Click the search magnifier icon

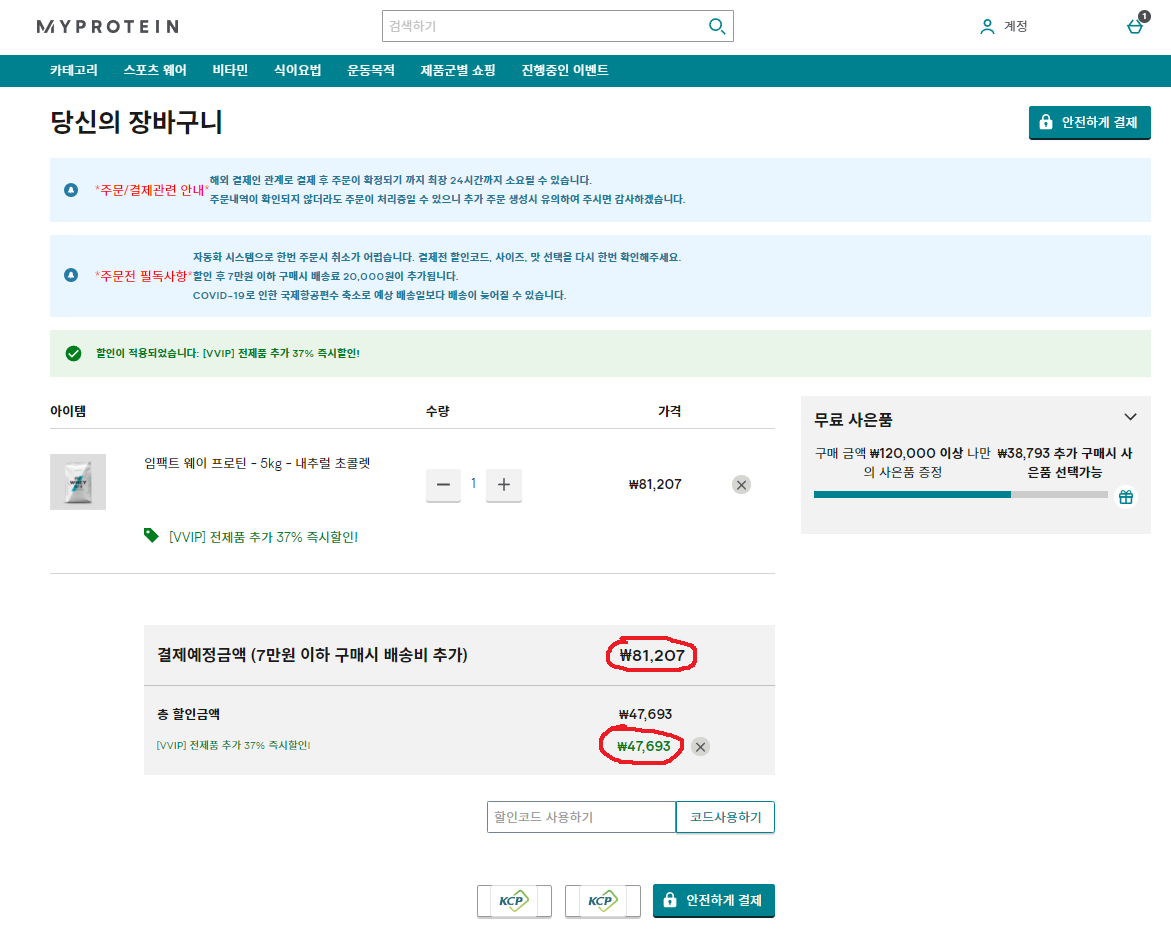pos(716,26)
